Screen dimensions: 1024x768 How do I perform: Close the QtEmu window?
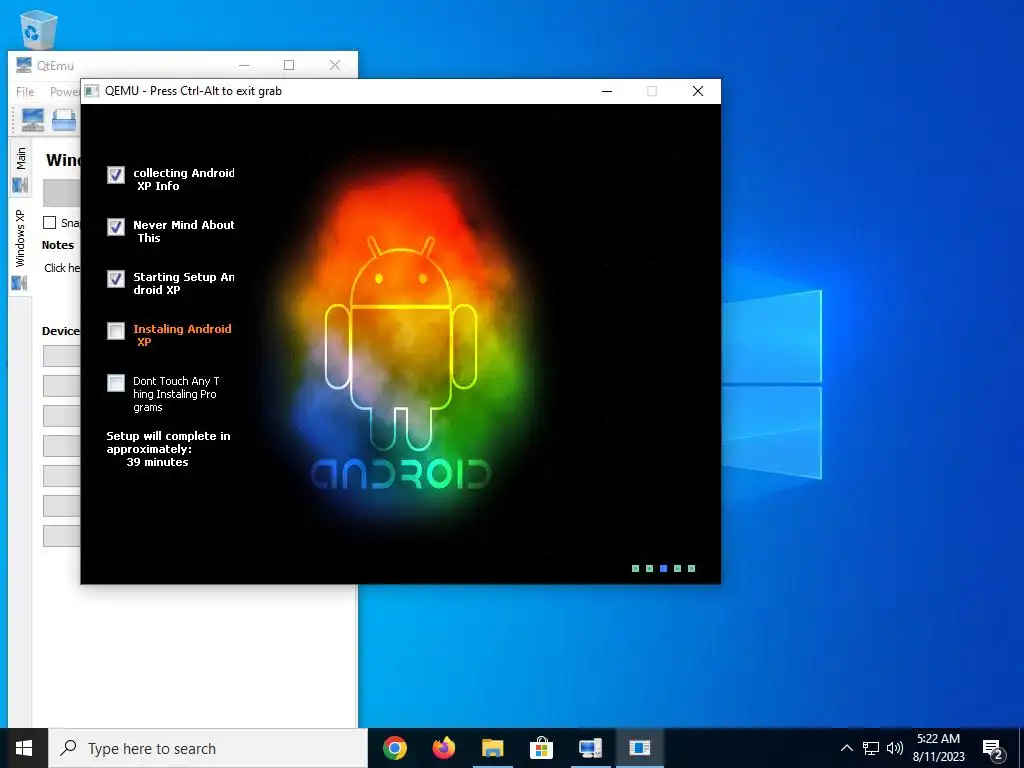334,65
